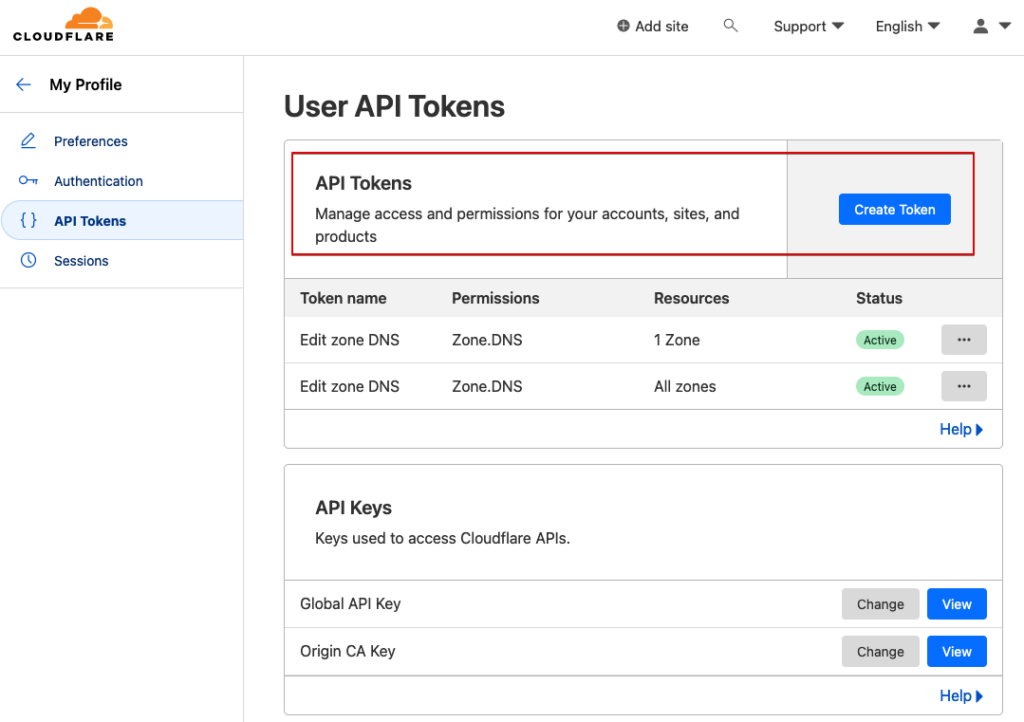The width and height of the screenshot is (1024, 722).
Task: Click the API Tokens card heading
Action: [x=363, y=183]
